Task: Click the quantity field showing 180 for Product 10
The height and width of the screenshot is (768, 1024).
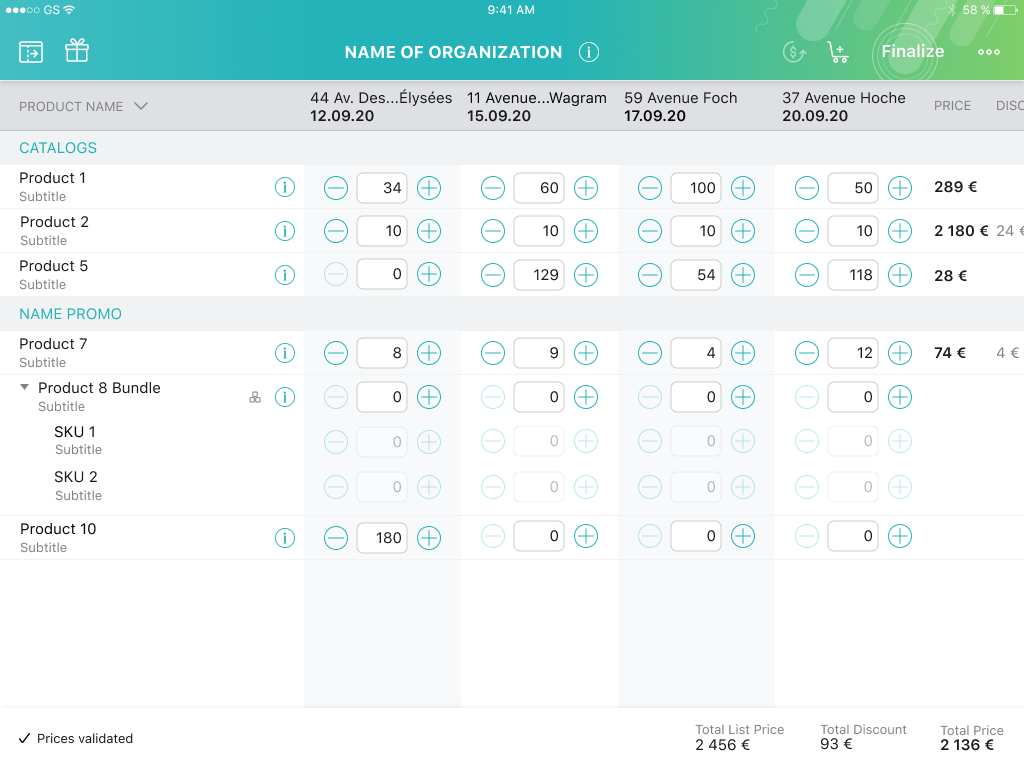Action: point(382,537)
